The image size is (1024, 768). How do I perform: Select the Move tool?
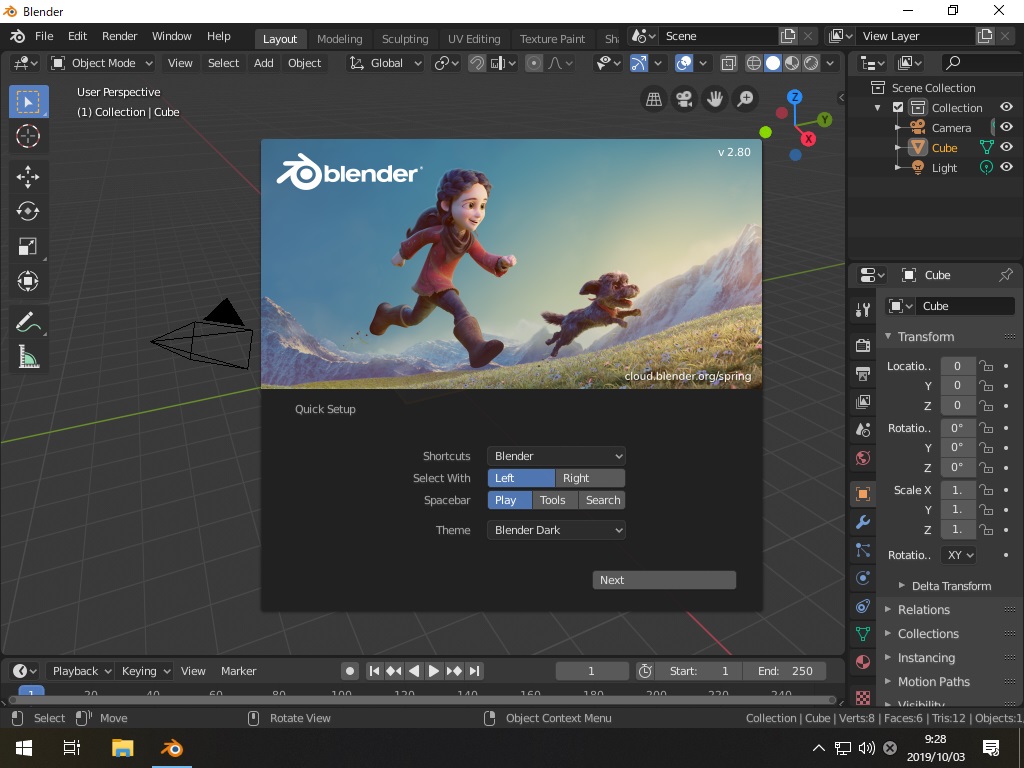click(28, 176)
